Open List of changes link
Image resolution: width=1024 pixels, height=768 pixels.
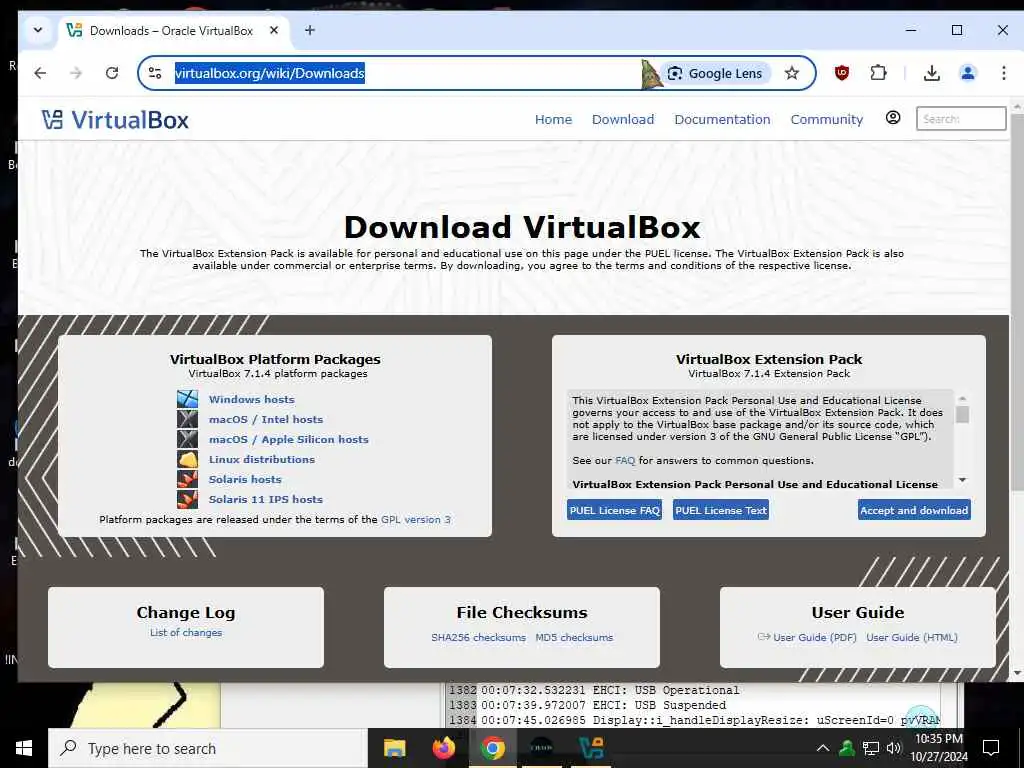(x=186, y=633)
